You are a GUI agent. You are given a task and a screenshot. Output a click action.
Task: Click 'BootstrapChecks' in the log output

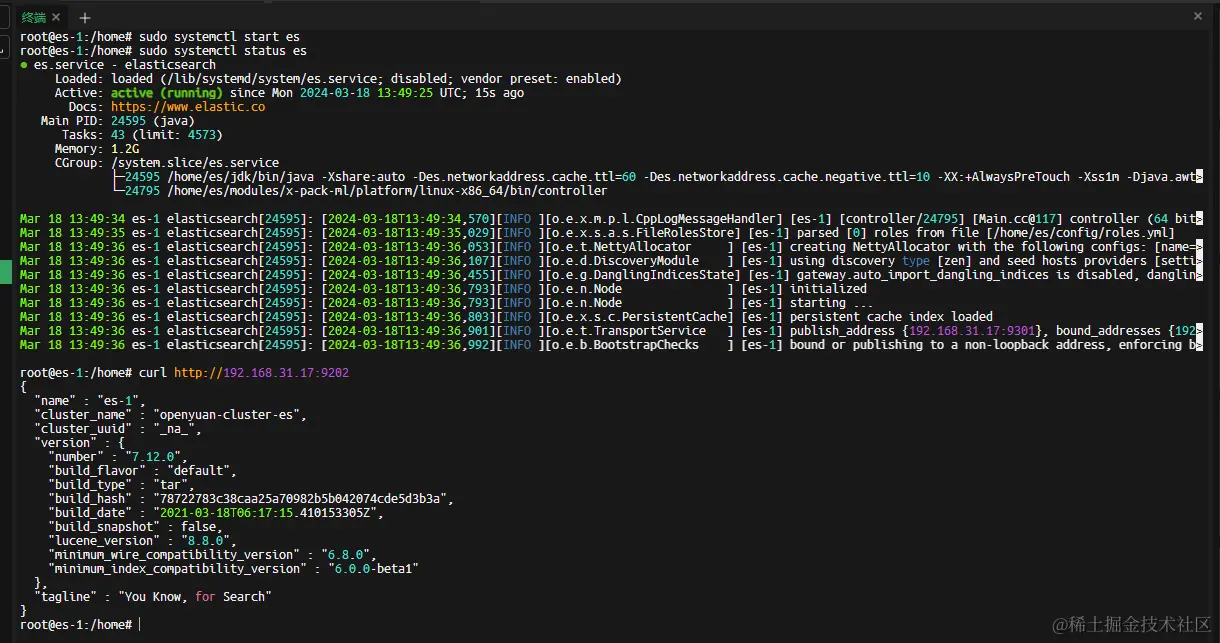(646, 344)
